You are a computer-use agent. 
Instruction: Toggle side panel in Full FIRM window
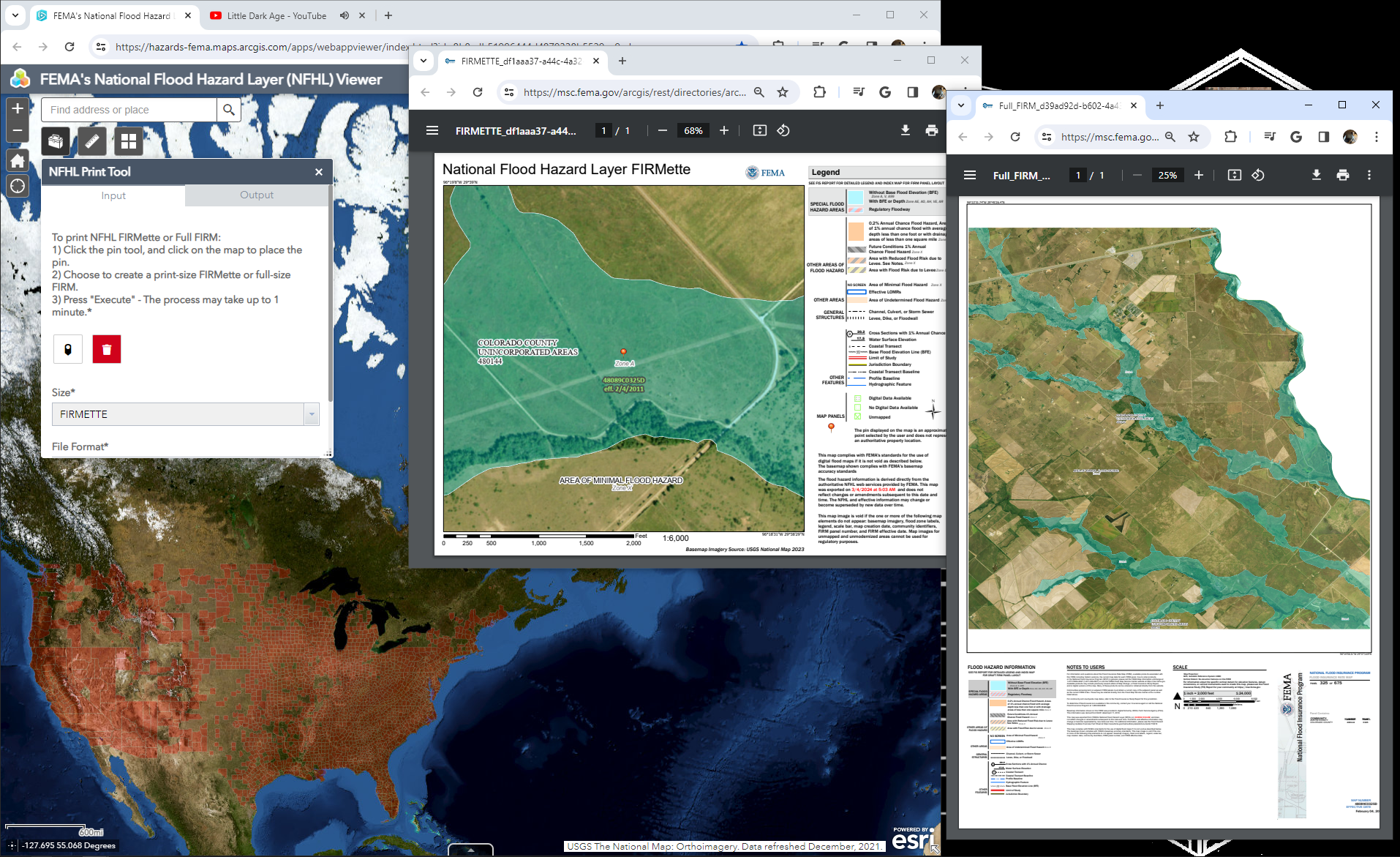click(x=1324, y=137)
